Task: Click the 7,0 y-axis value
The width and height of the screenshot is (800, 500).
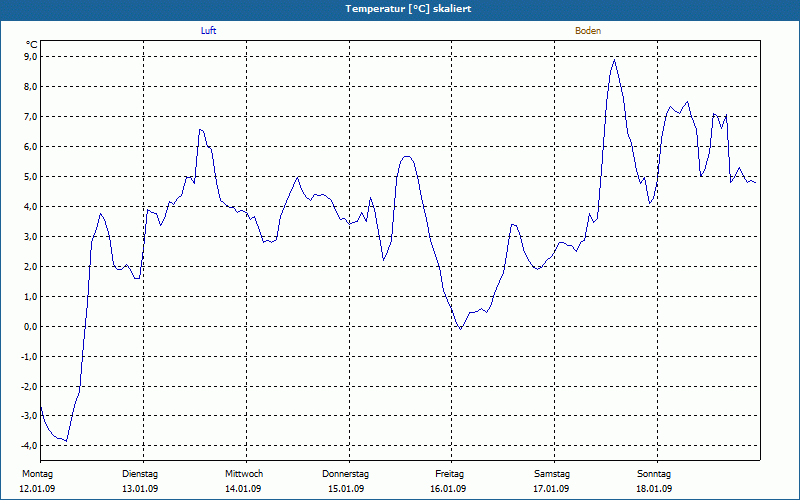Action: coord(31,117)
